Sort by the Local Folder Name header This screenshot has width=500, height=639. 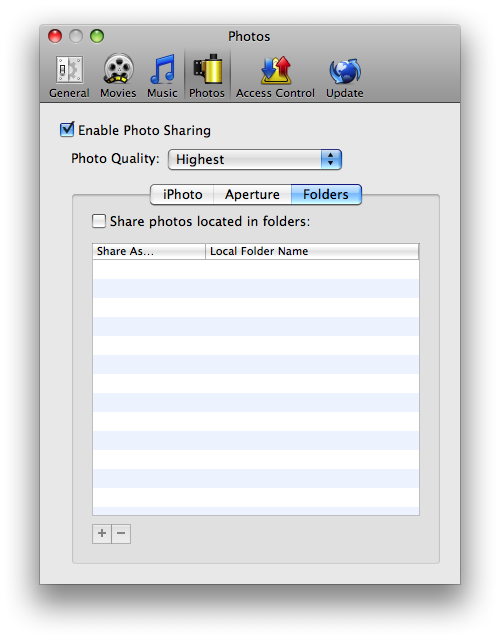tap(312, 251)
